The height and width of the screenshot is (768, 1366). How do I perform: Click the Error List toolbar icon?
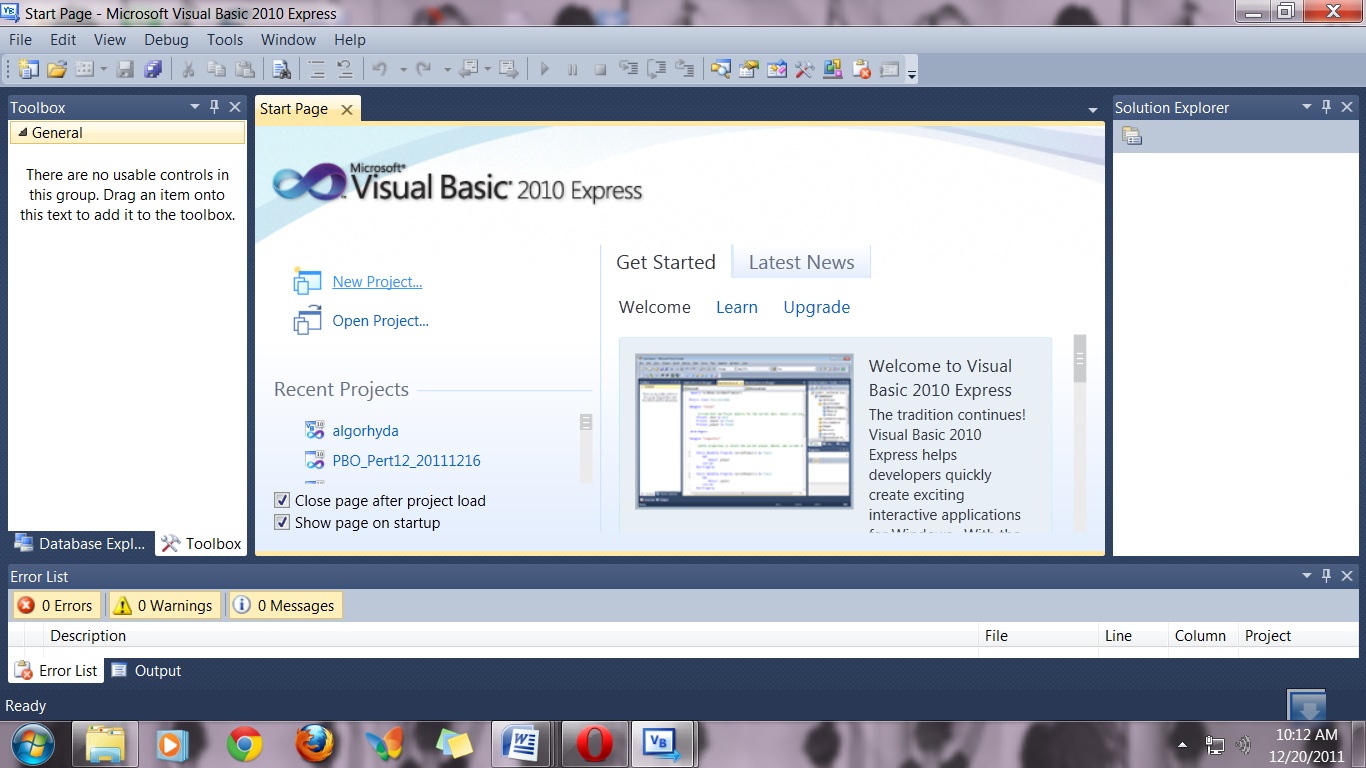[861, 69]
